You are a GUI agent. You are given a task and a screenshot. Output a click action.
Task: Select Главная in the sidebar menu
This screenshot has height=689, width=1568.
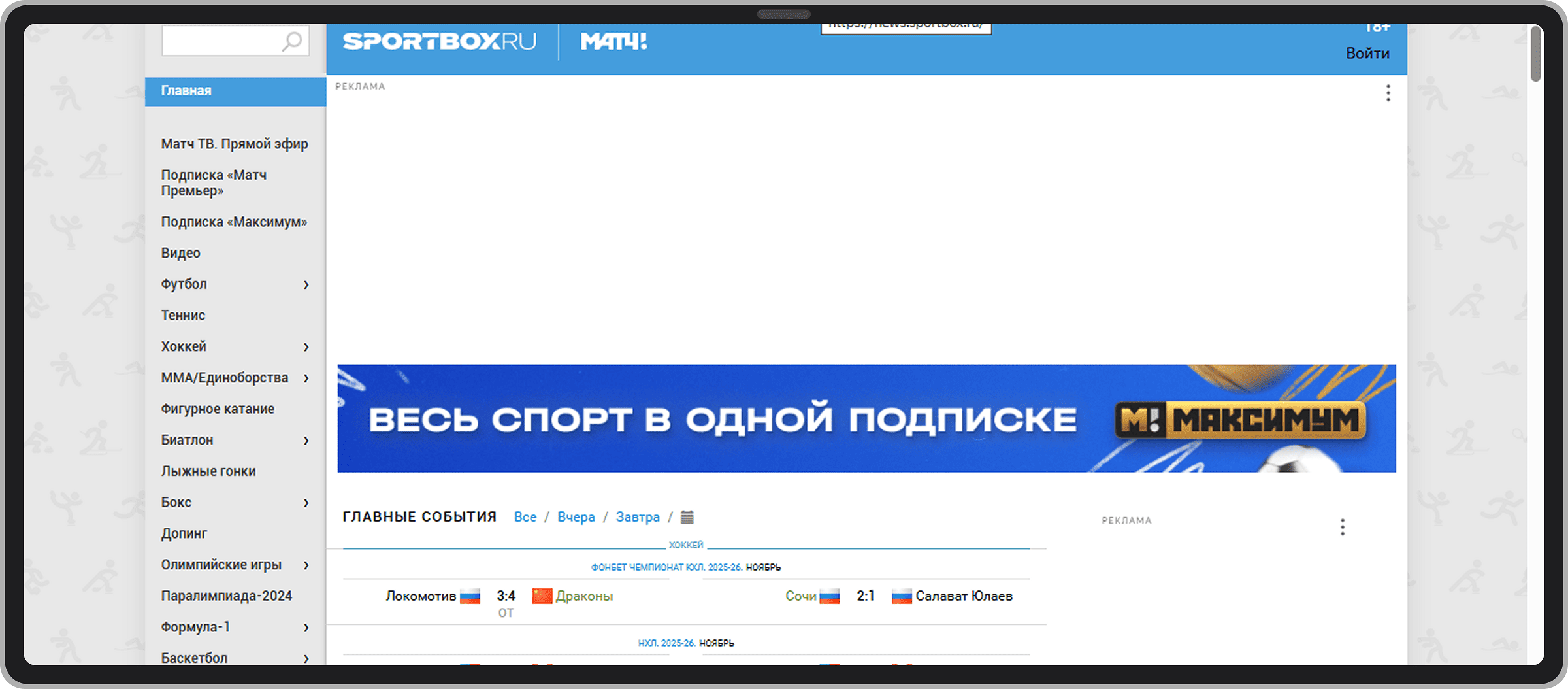(x=185, y=91)
